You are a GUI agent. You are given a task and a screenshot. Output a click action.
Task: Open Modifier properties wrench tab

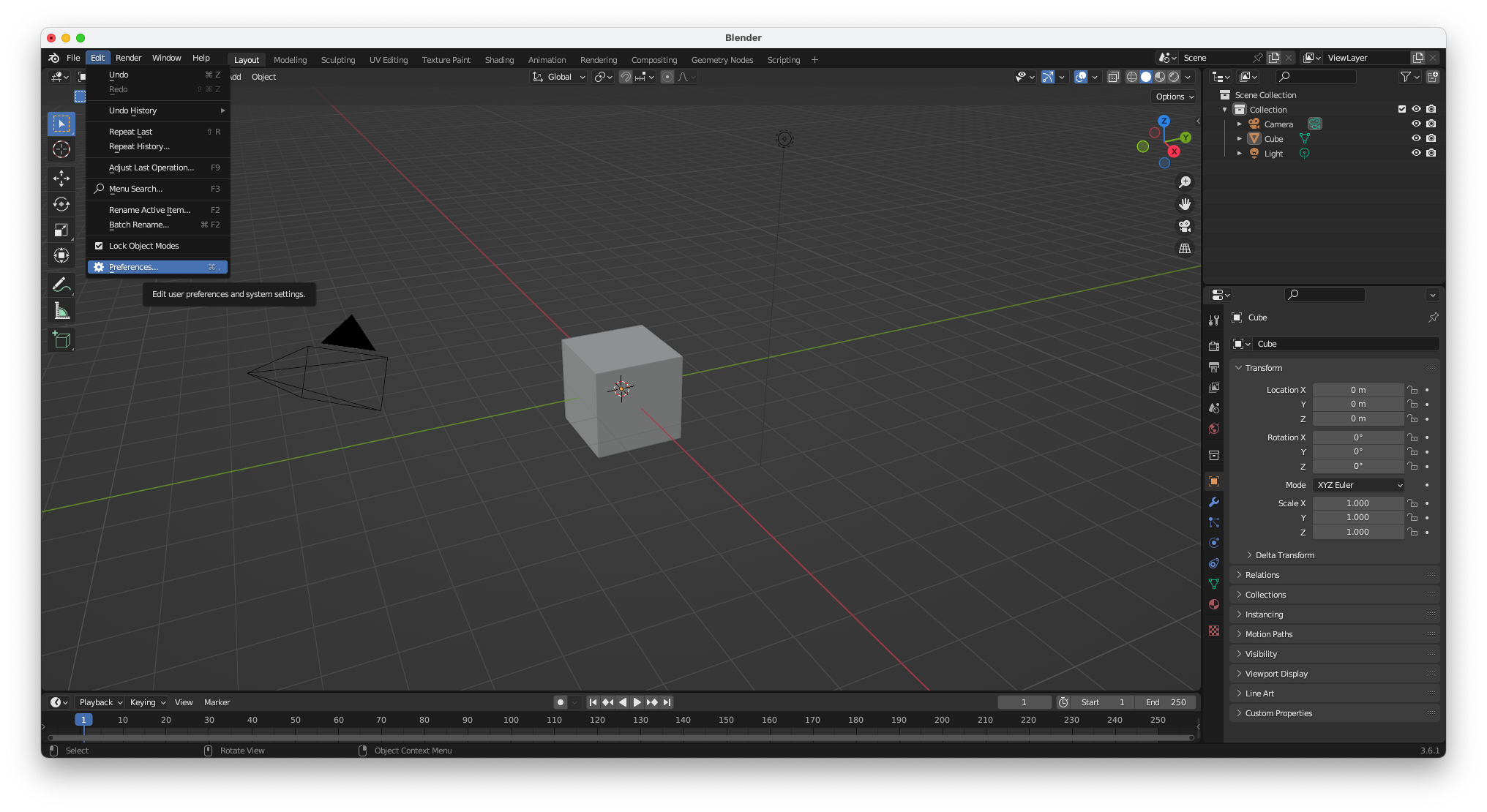(1214, 502)
